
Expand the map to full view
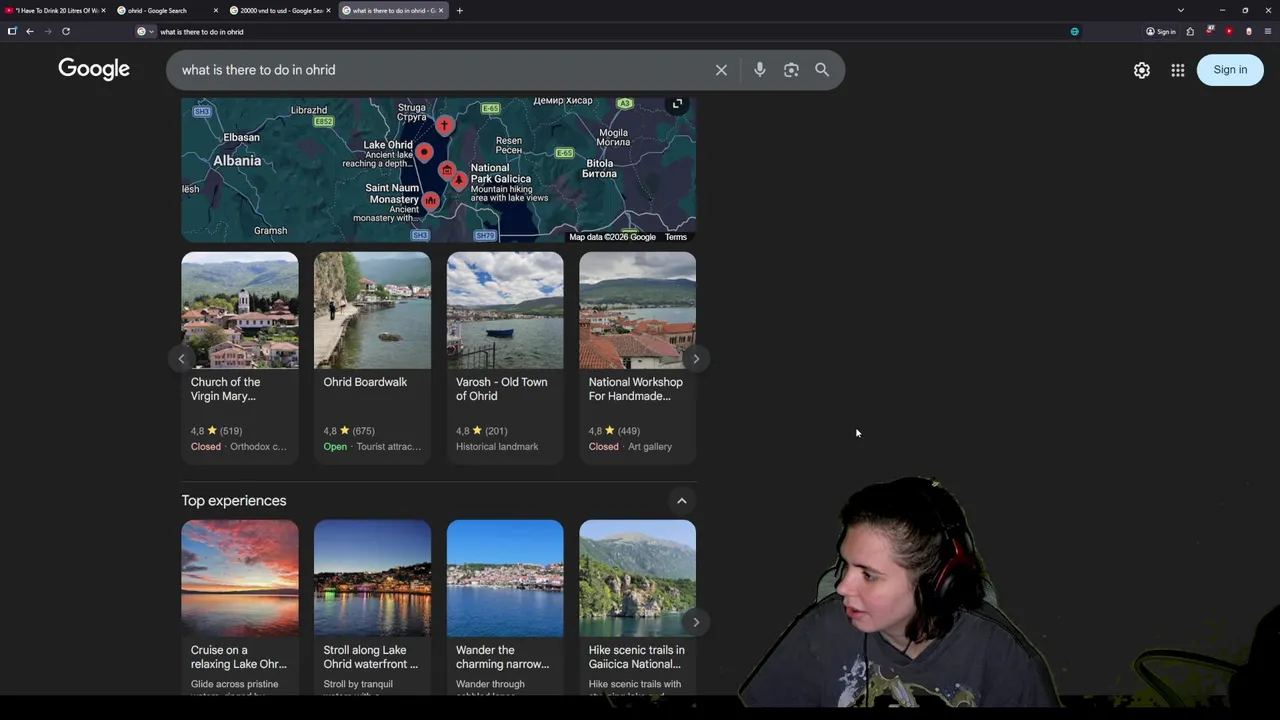[677, 104]
